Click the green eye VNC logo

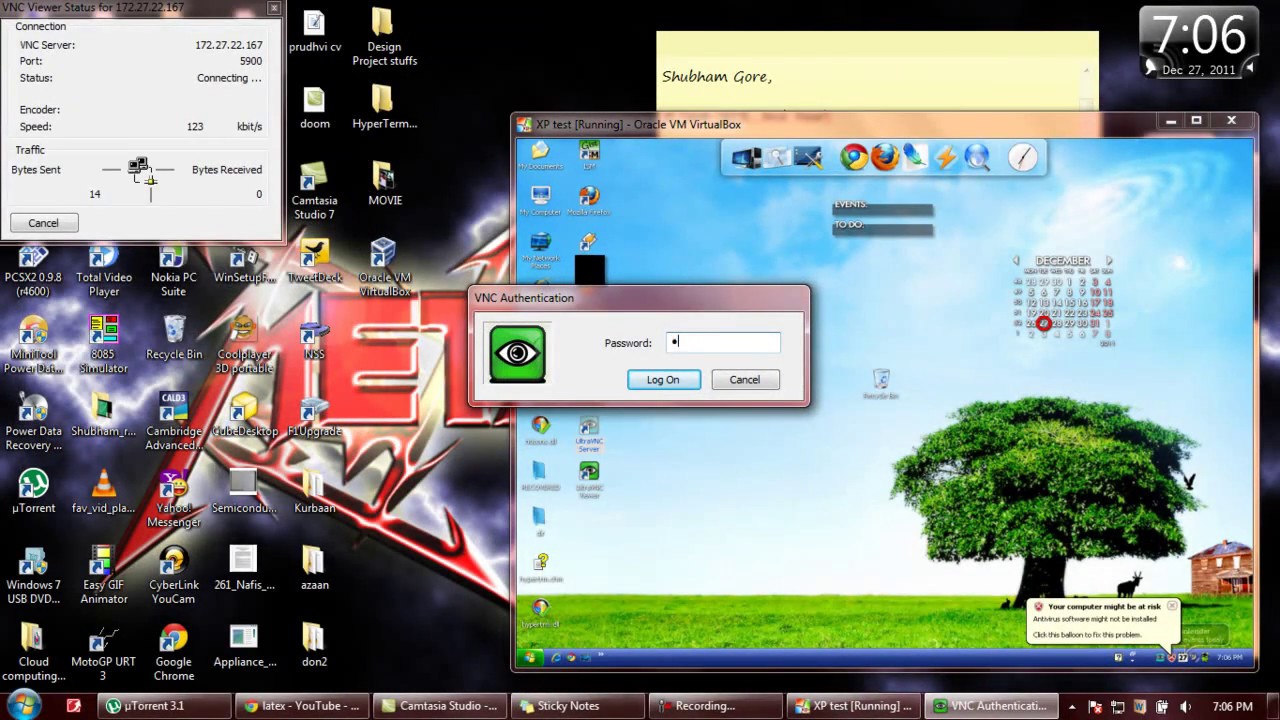517,353
